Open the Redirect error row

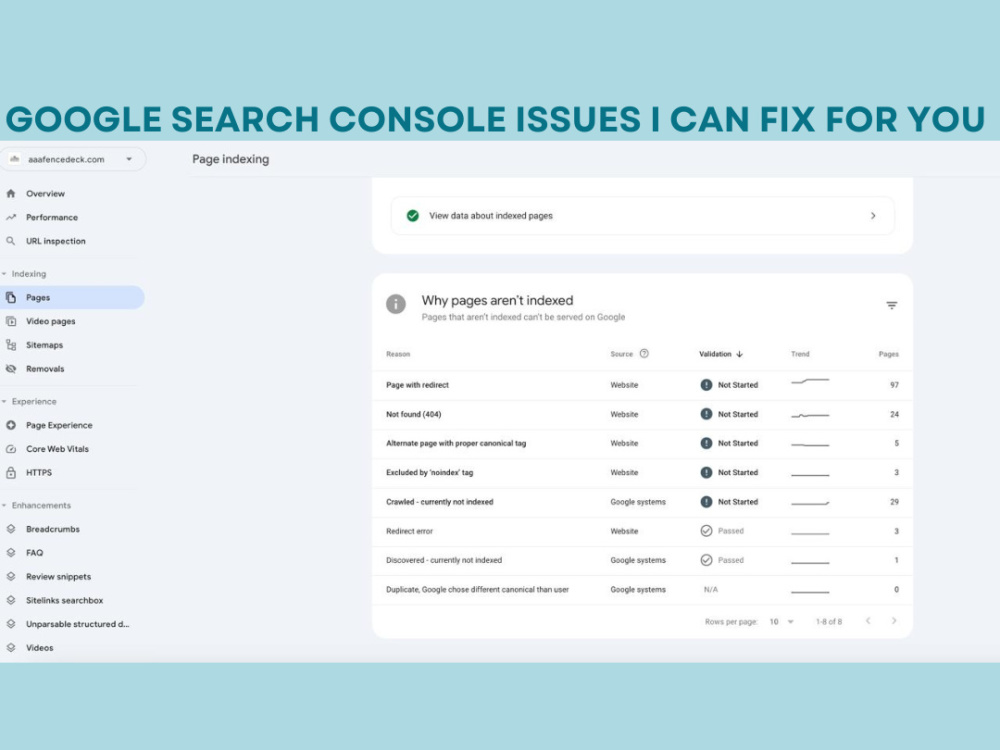pos(642,531)
